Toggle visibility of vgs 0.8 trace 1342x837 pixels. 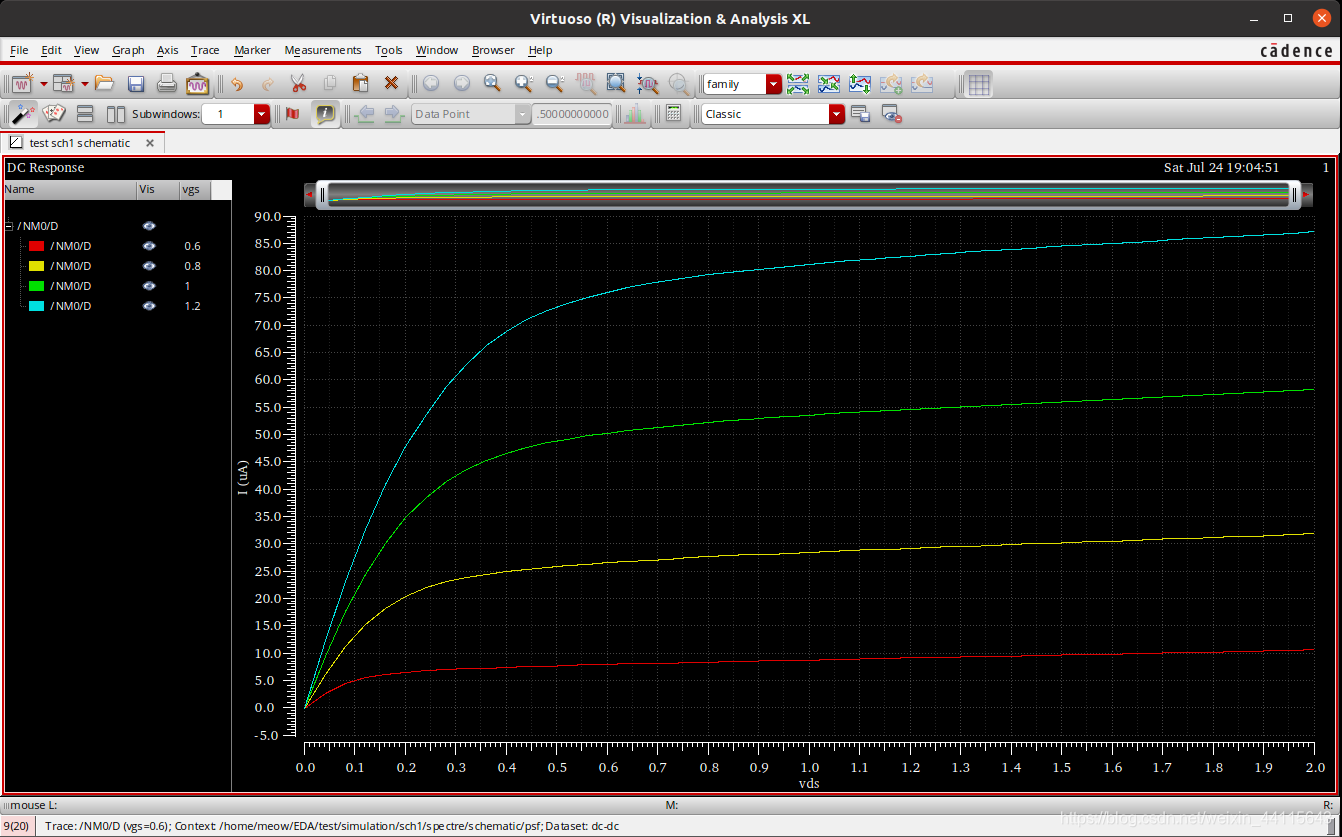(x=149, y=266)
